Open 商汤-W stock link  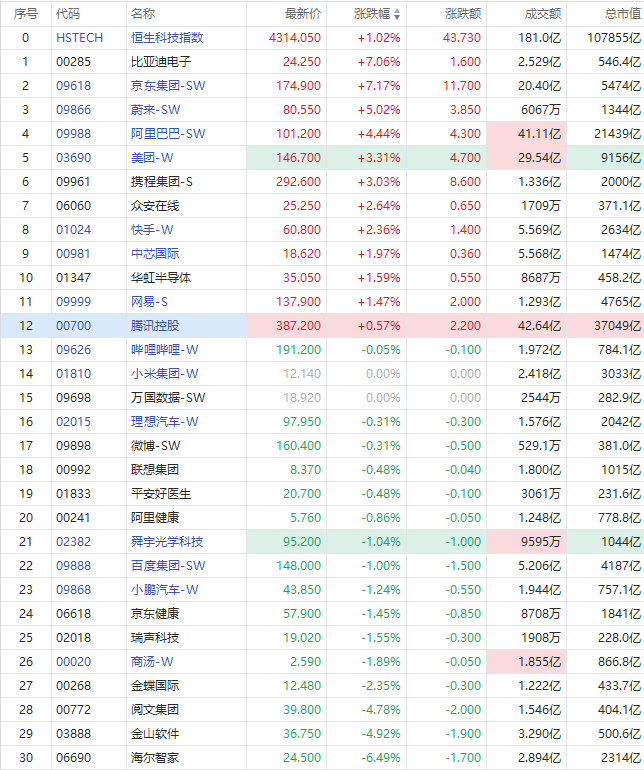tap(152, 662)
